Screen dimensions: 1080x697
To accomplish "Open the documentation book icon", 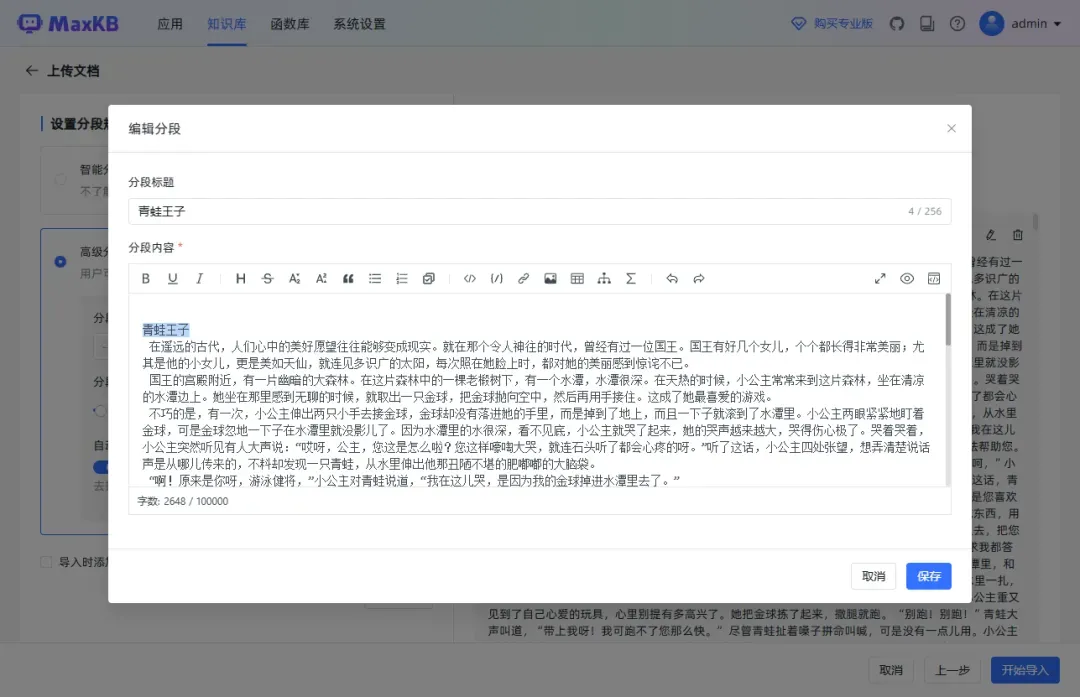I will coord(927,23).
